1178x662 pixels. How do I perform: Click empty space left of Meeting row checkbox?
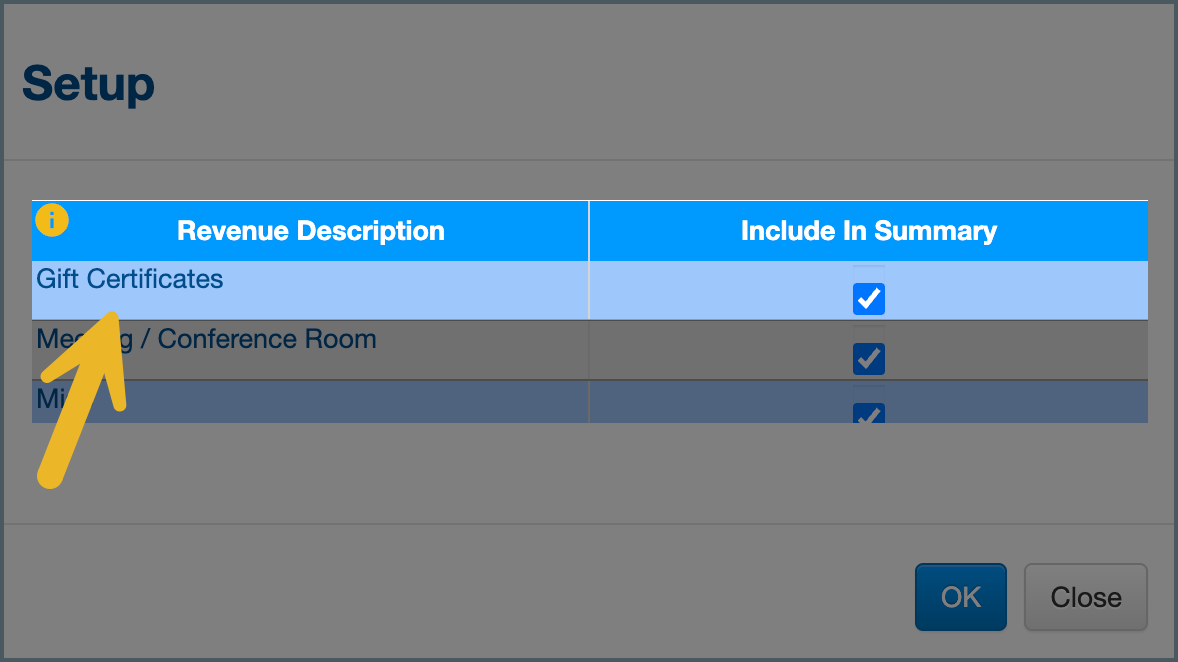pyautogui.click(x=720, y=351)
